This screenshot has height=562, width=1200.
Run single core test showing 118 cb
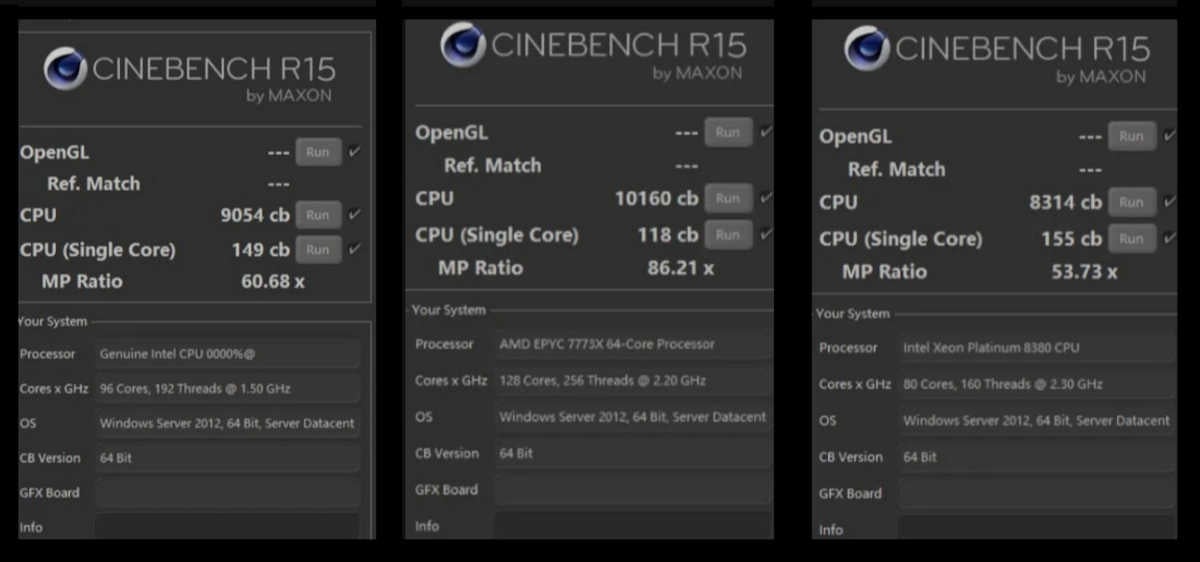[x=728, y=234]
